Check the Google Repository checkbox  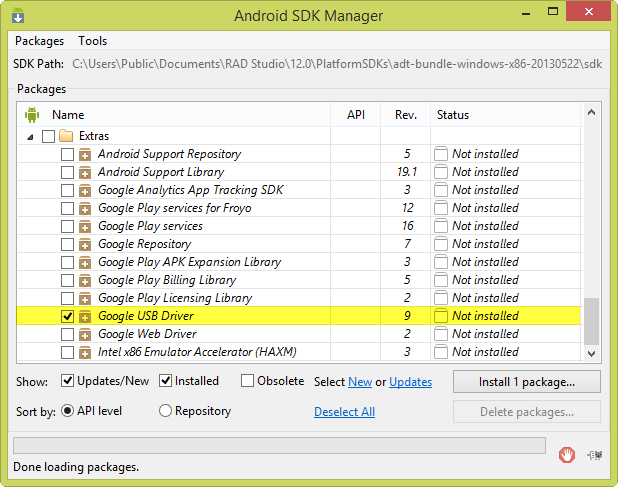point(67,244)
